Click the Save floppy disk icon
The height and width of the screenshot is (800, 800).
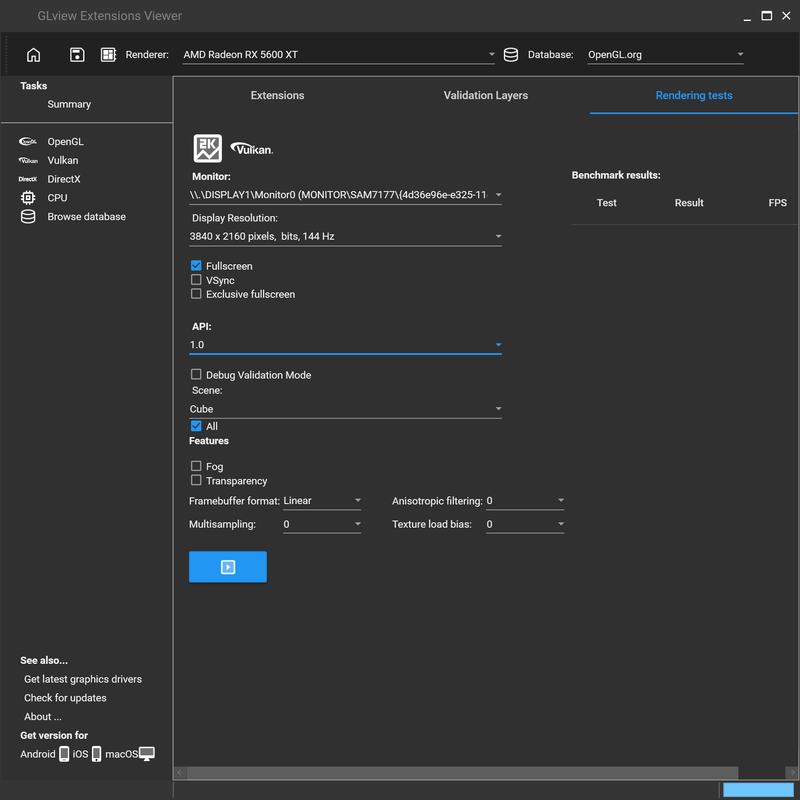77,55
